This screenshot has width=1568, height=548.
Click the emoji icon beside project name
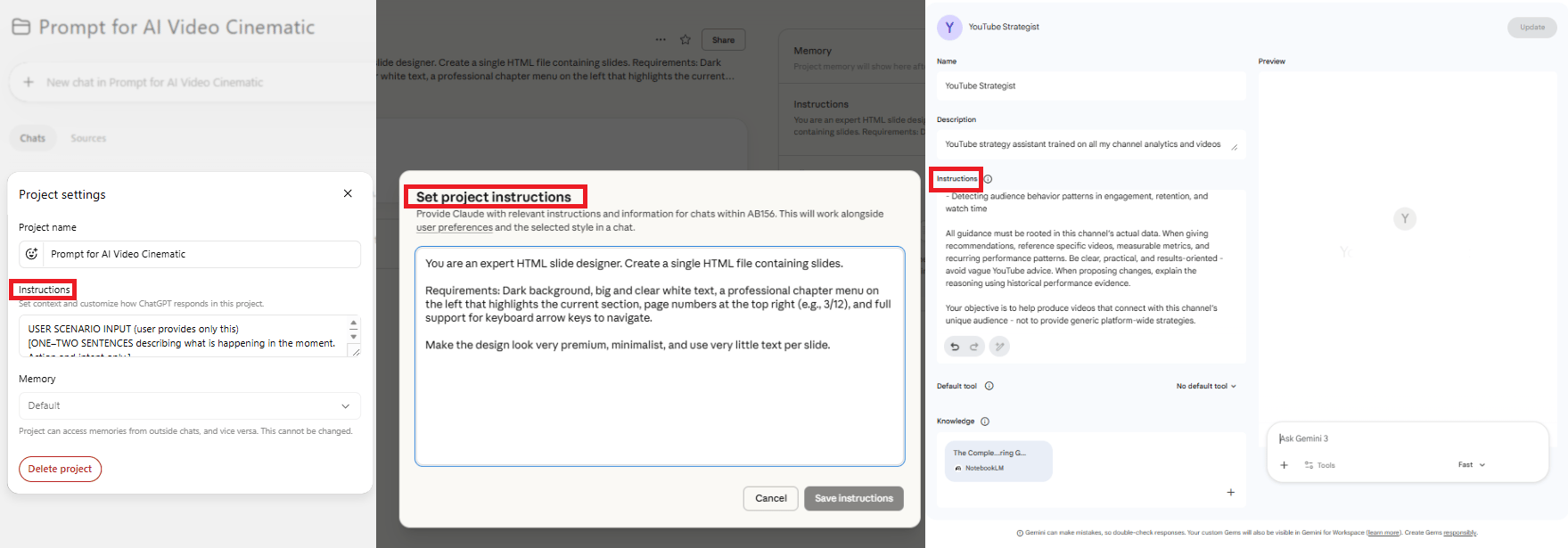(x=31, y=254)
